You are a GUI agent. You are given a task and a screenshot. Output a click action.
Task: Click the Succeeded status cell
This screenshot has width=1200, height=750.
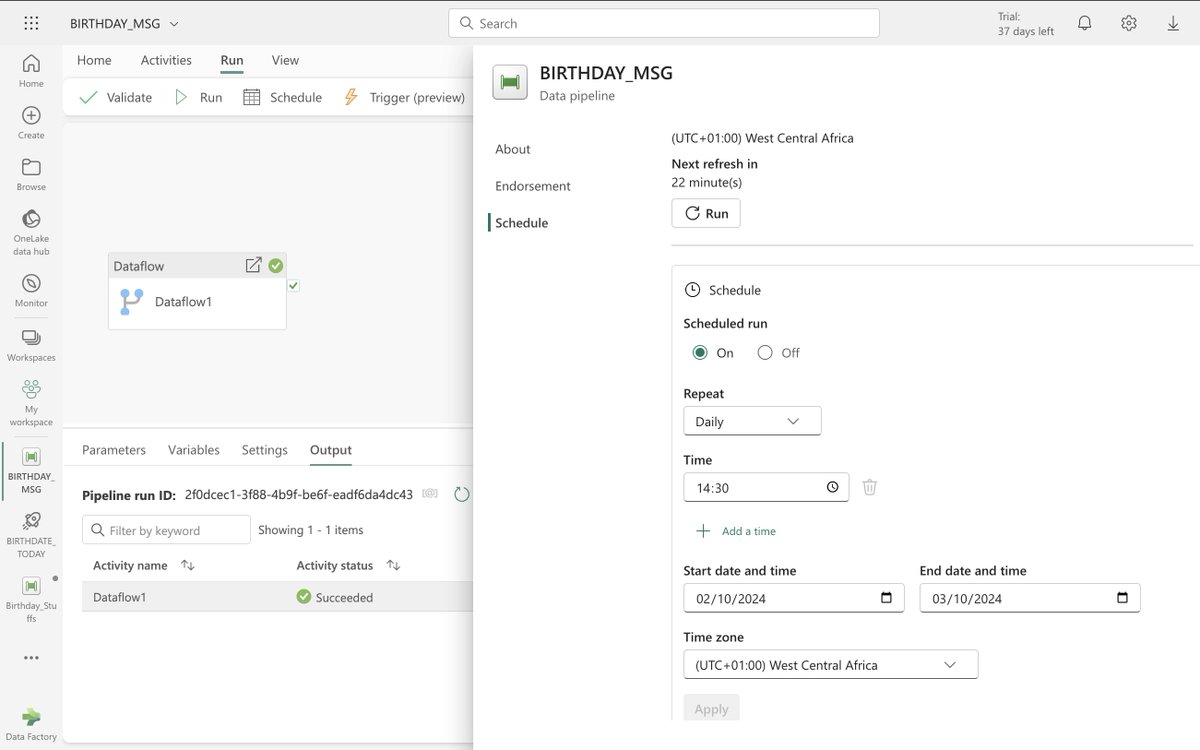335,597
